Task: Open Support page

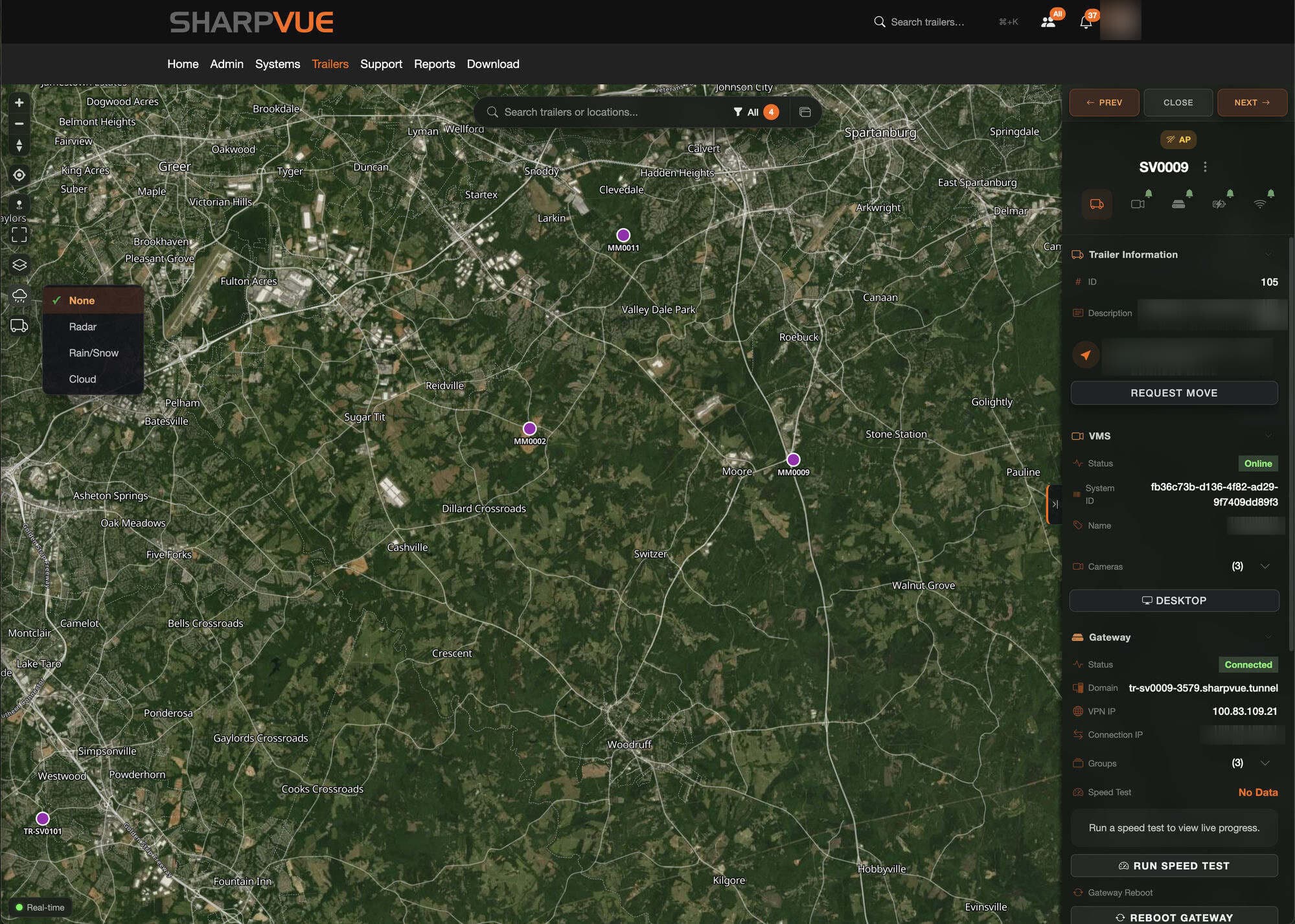Action: coord(381,64)
